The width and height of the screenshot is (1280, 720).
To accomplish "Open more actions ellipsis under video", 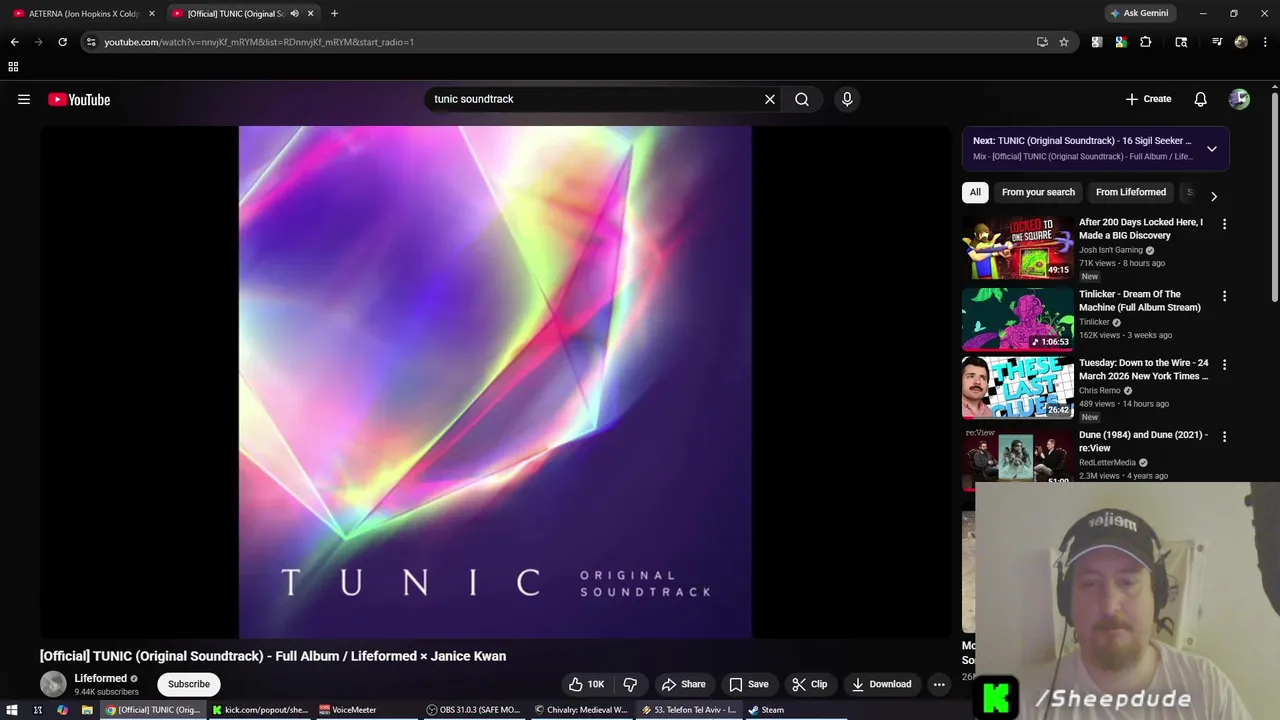I will tap(939, 684).
